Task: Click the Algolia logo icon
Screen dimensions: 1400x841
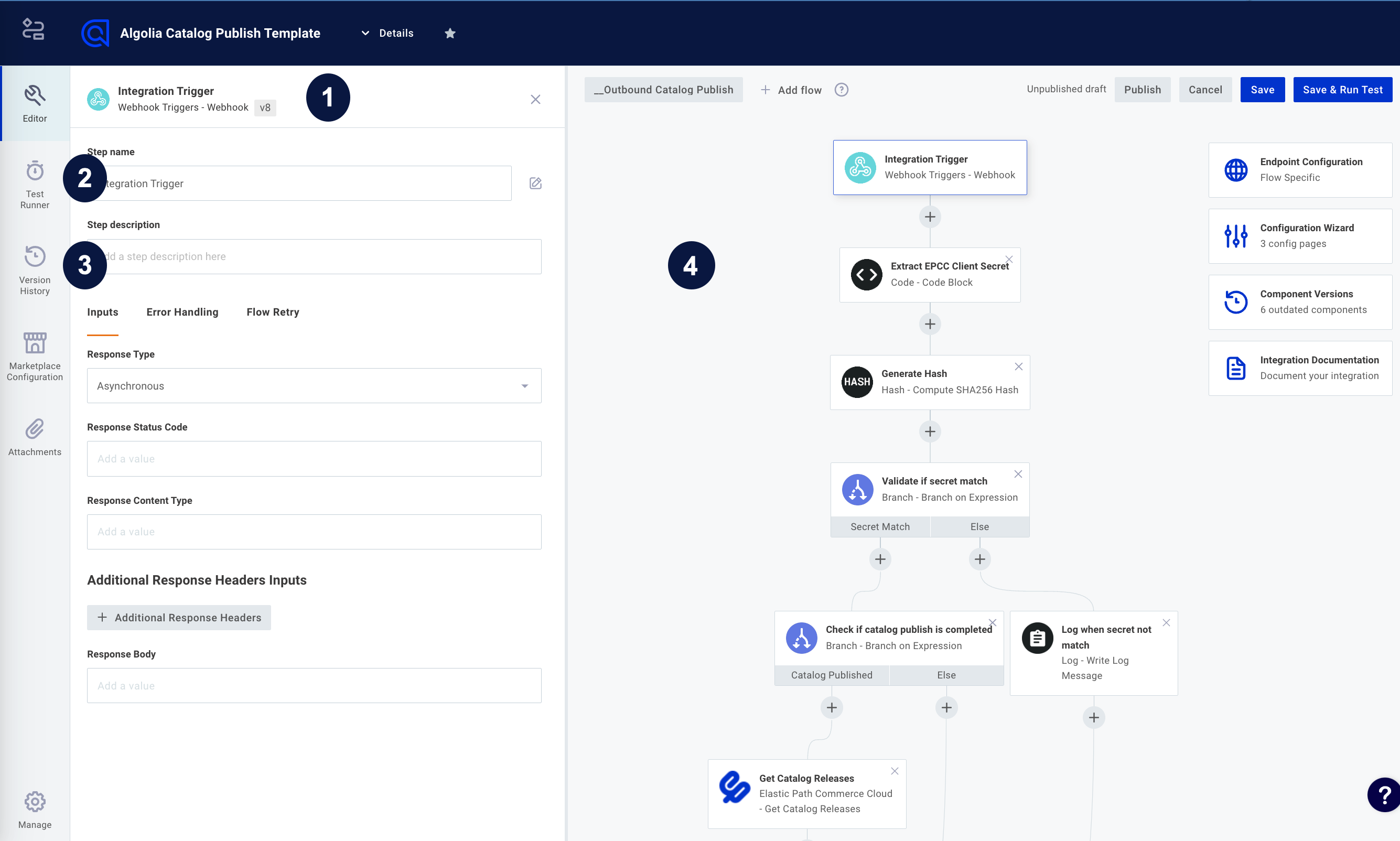Action: coord(94,33)
